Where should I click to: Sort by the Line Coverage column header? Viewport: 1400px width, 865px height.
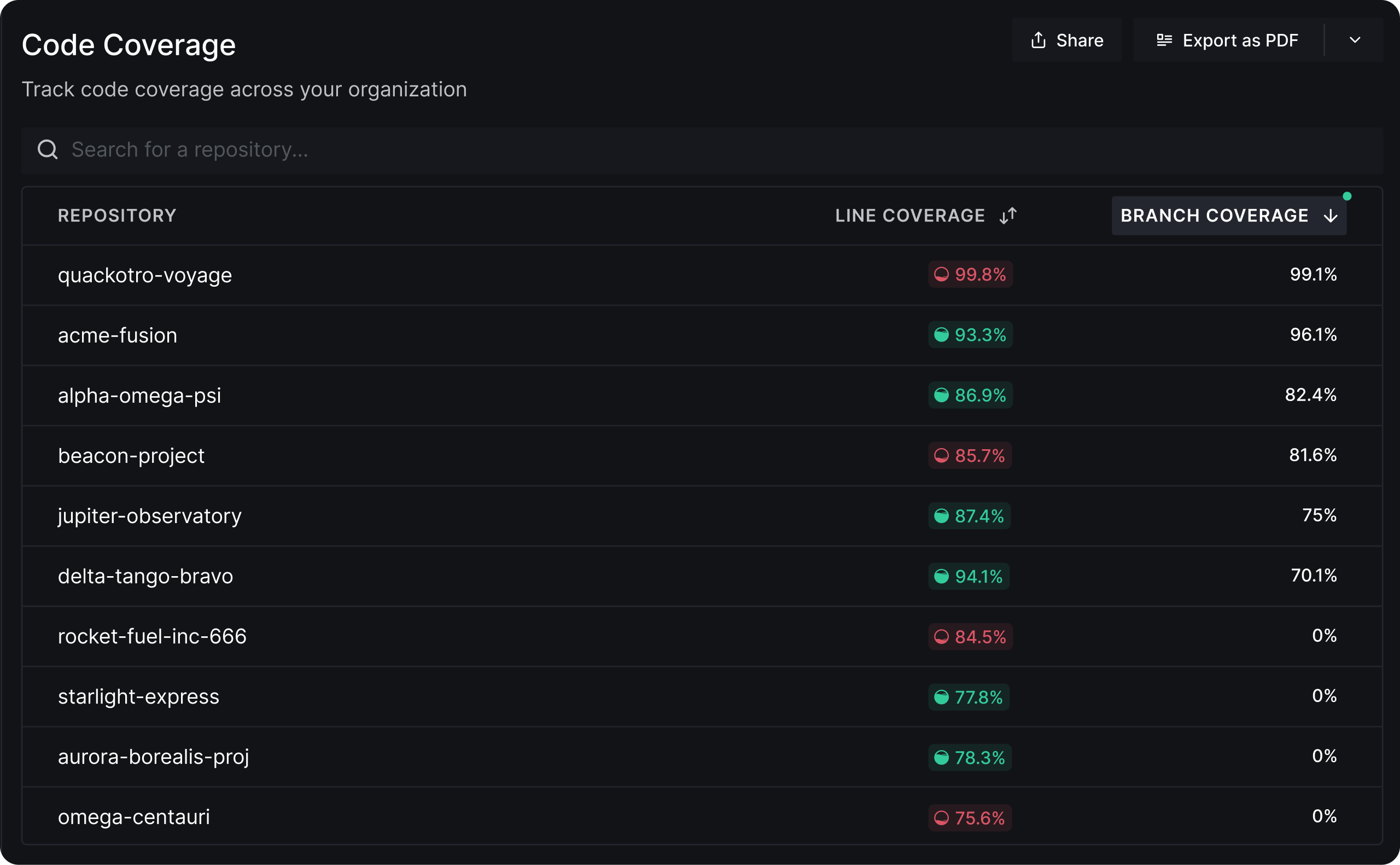pyautogui.click(x=909, y=216)
